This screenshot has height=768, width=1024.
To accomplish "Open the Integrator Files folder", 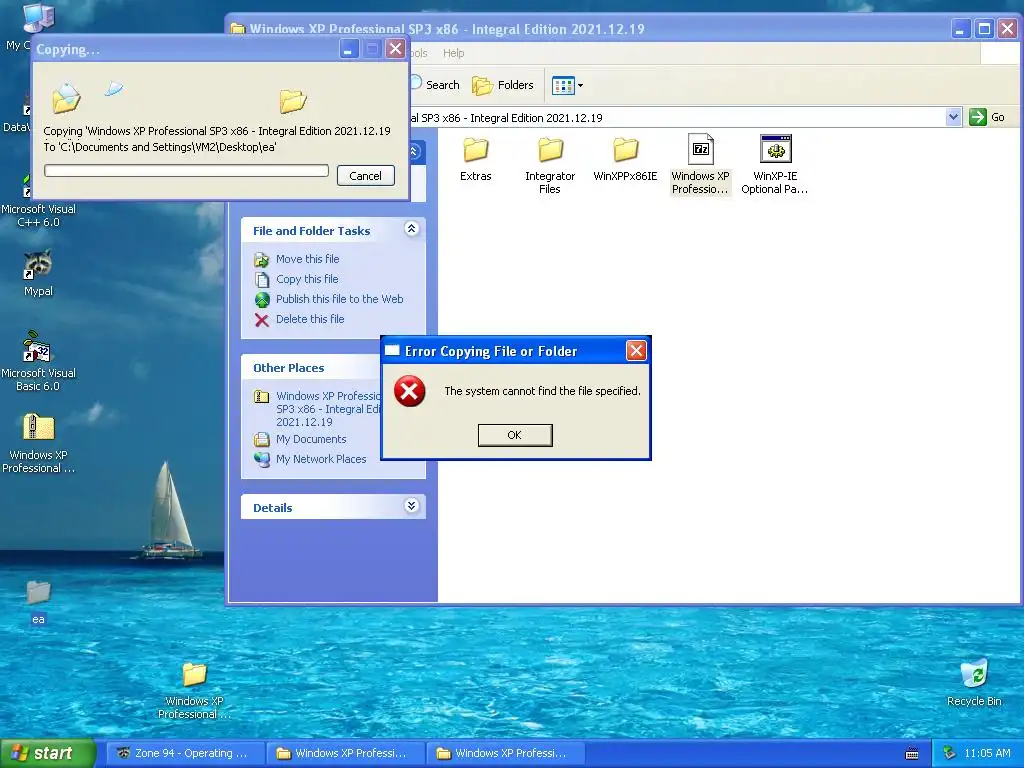I will click(550, 166).
